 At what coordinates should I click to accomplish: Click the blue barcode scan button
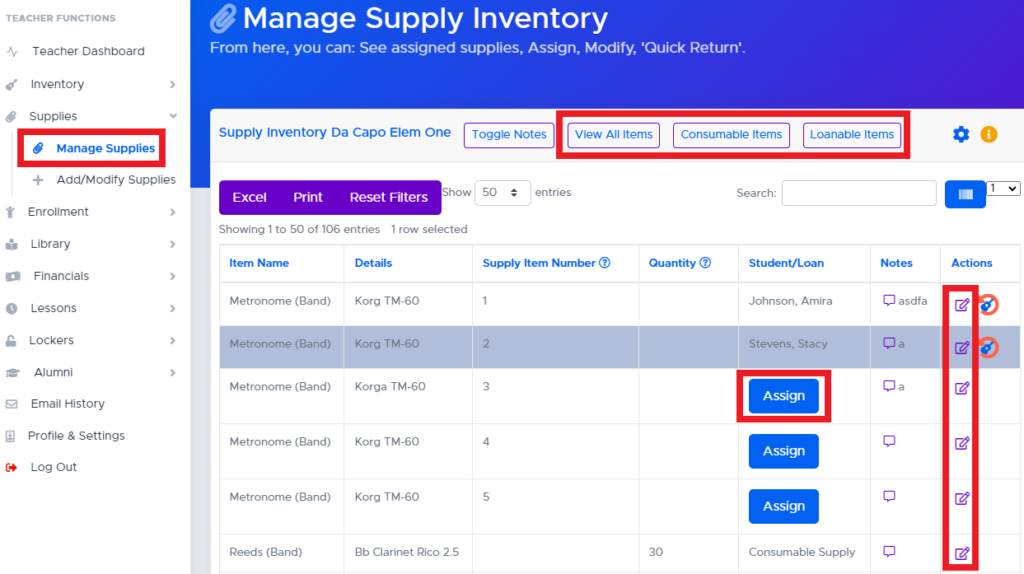pos(964,194)
